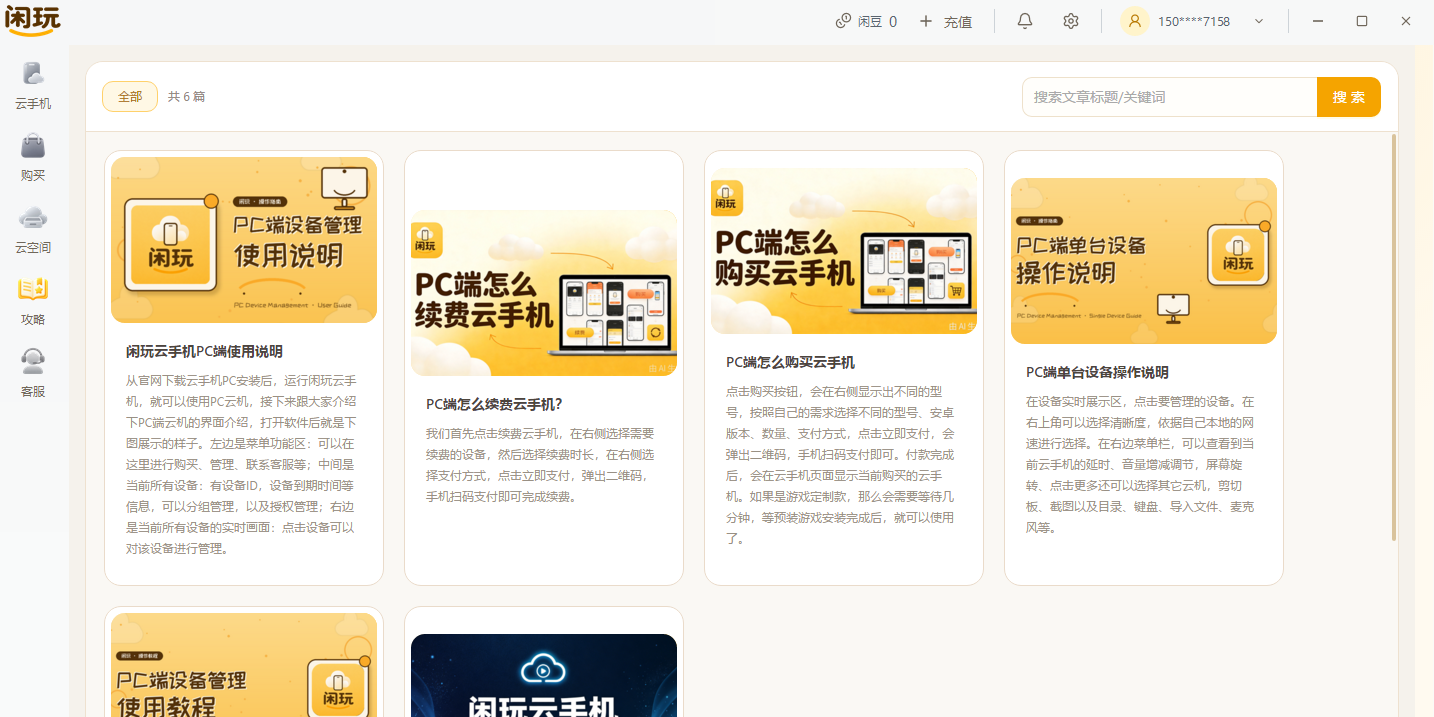Click the 闲玩 logo at top left
1434x717 pixels.
(33, 20)
